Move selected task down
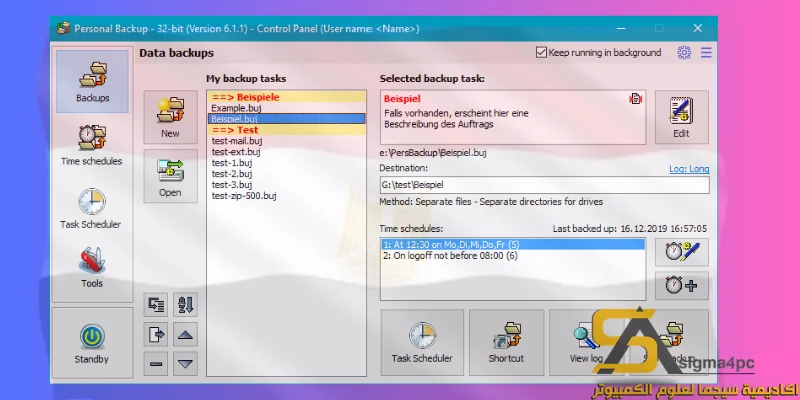 185,364
